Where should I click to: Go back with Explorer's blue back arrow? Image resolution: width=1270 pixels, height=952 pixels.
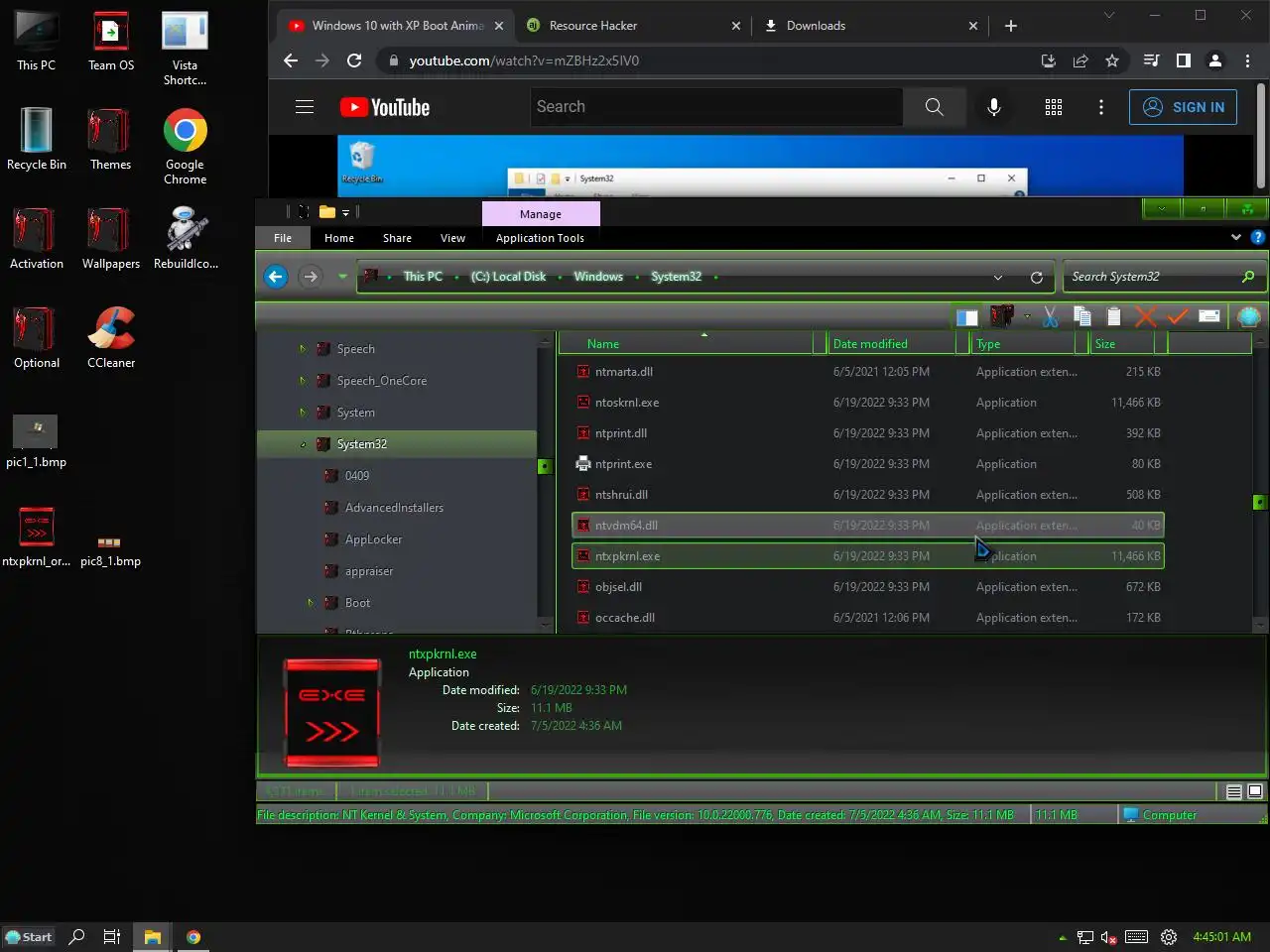tap(276, 277)
